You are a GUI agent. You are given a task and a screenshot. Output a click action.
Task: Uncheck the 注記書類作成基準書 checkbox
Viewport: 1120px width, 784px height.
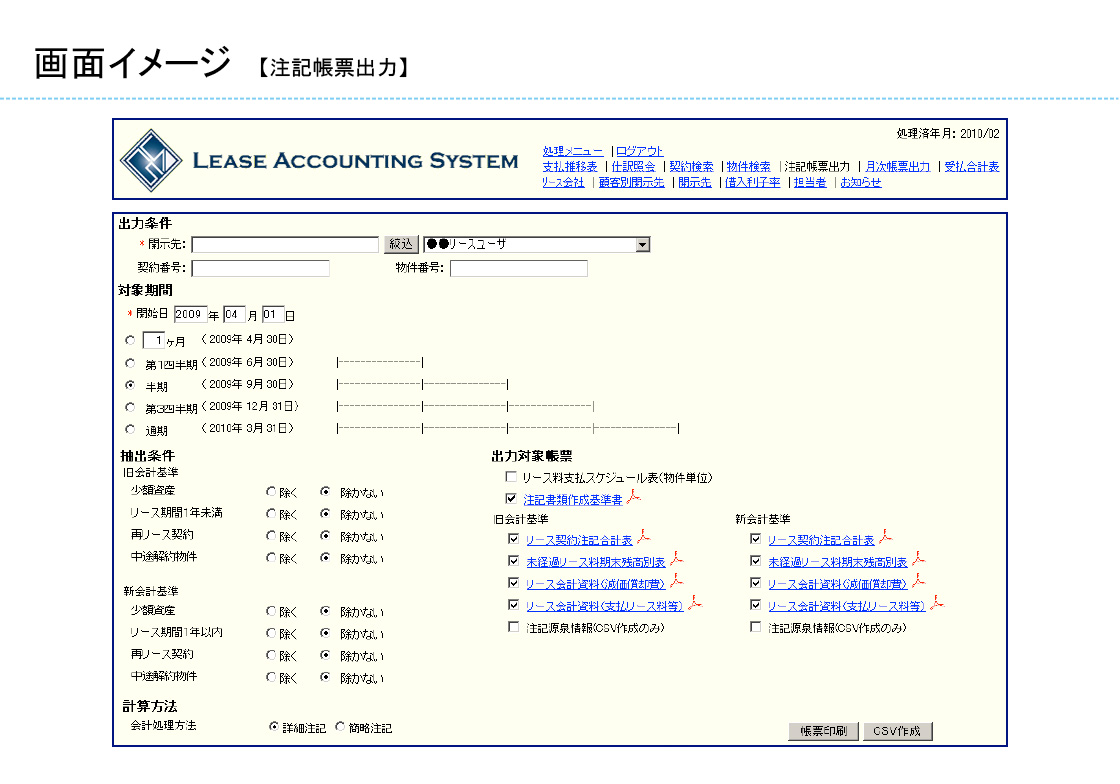[x=511, y=498]
